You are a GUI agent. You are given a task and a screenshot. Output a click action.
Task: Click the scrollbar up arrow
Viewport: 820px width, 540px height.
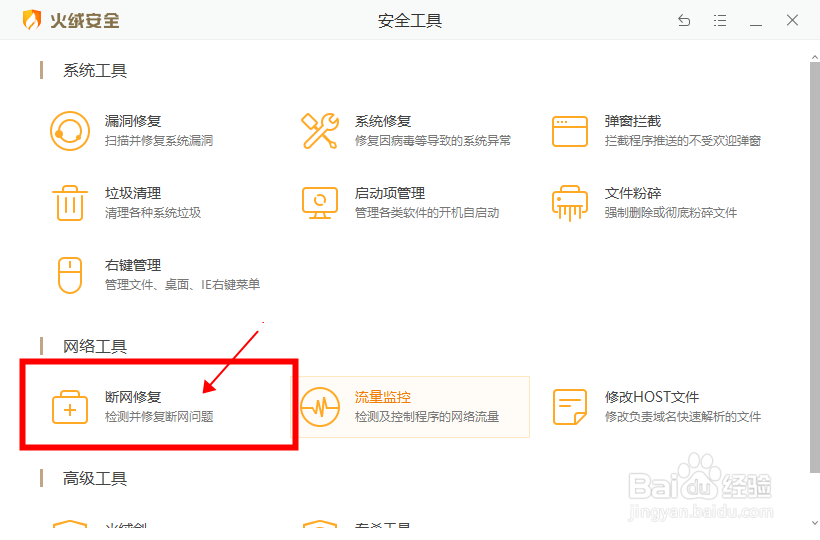point(815,56)
